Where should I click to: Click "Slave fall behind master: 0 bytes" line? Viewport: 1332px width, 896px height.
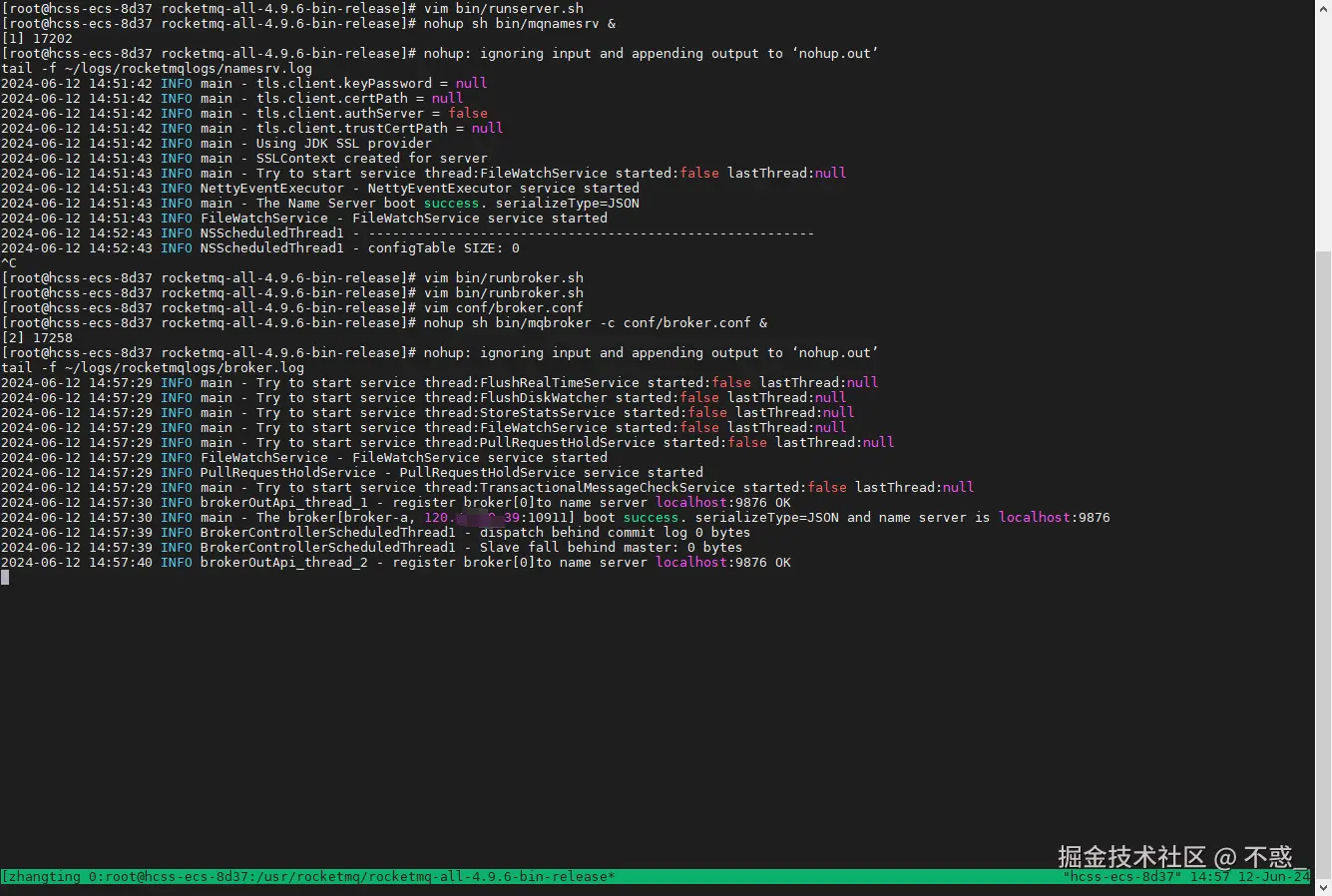tap(372, 547)
